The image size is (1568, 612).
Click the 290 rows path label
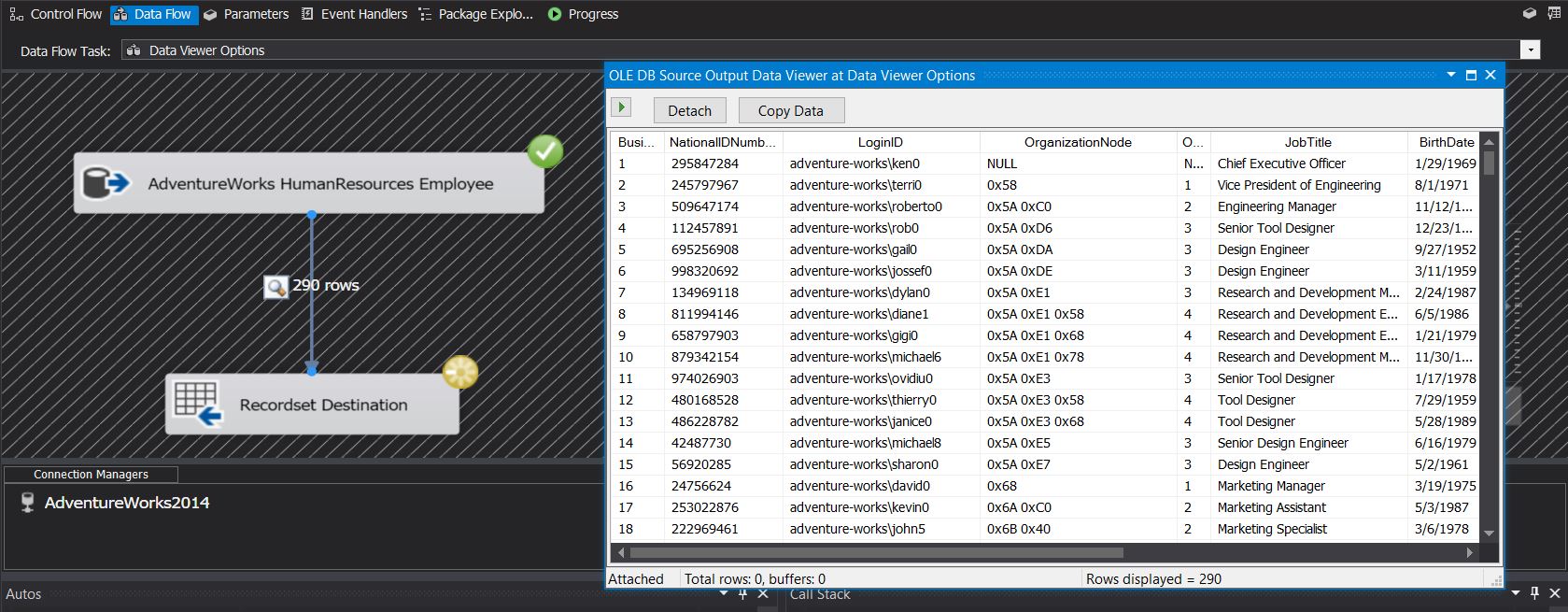[326, 286]
